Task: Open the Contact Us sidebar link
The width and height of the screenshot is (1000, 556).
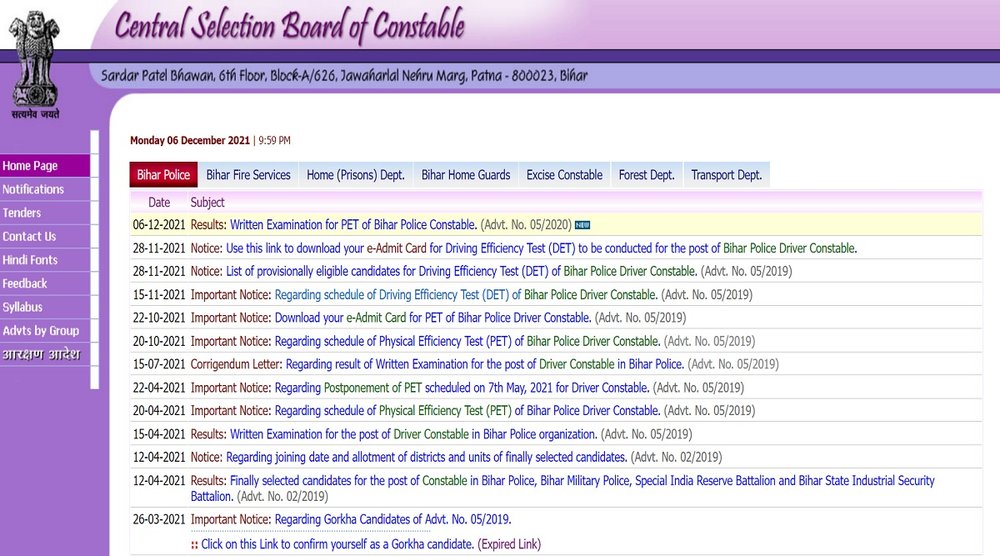Action: 29,236
